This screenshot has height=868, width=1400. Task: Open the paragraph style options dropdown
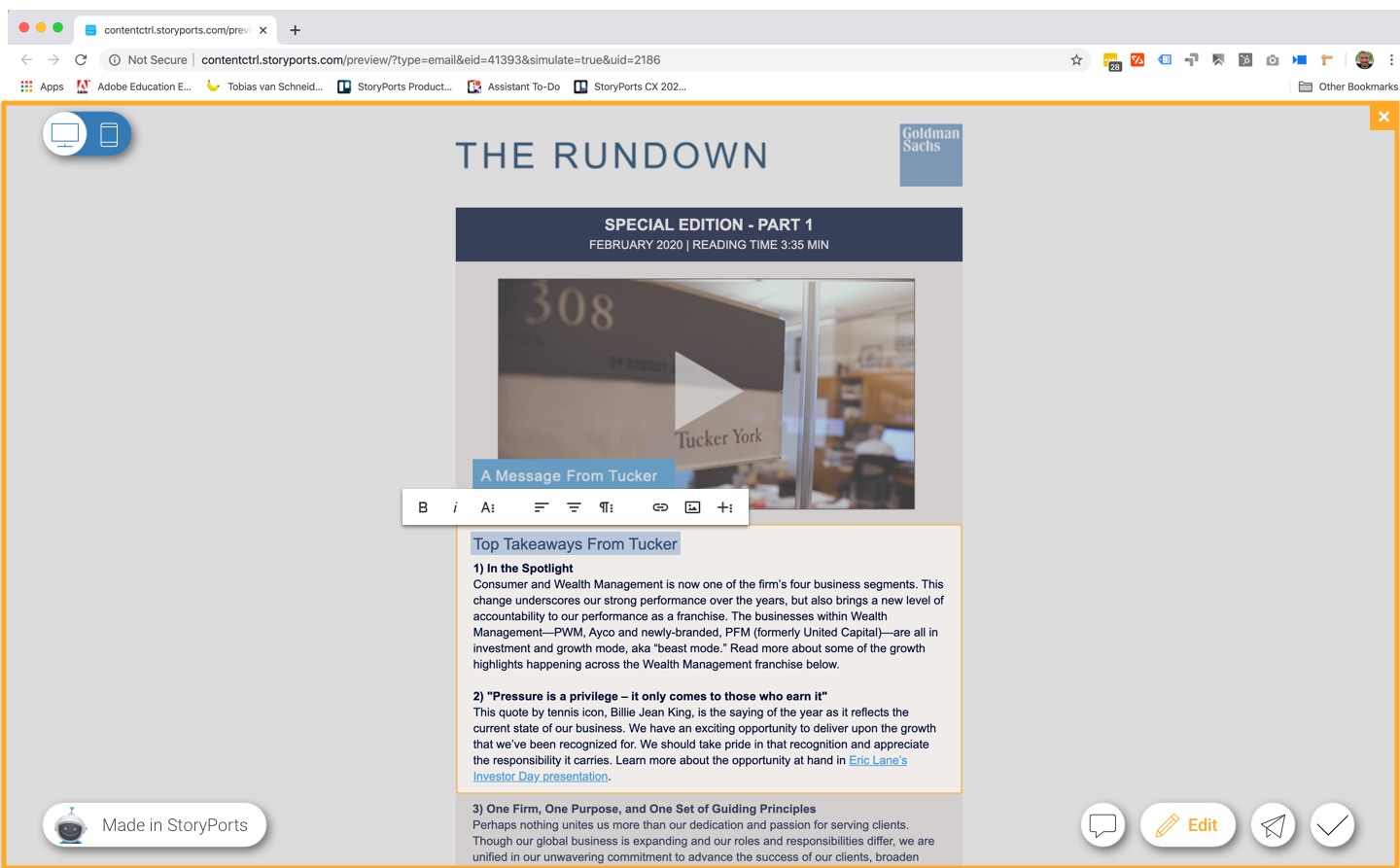(607, 507)
